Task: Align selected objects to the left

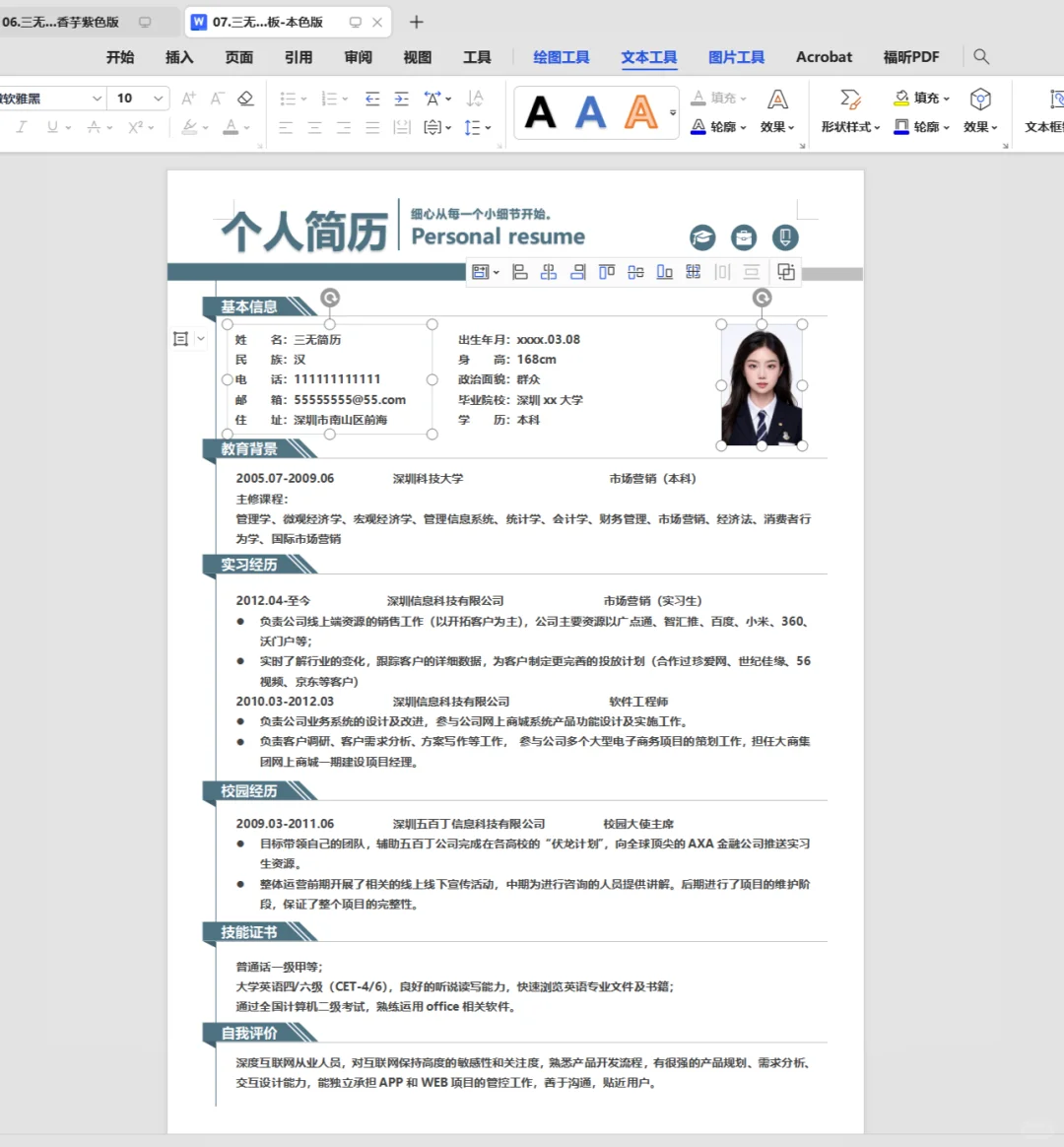Action: tap(520, 272)
